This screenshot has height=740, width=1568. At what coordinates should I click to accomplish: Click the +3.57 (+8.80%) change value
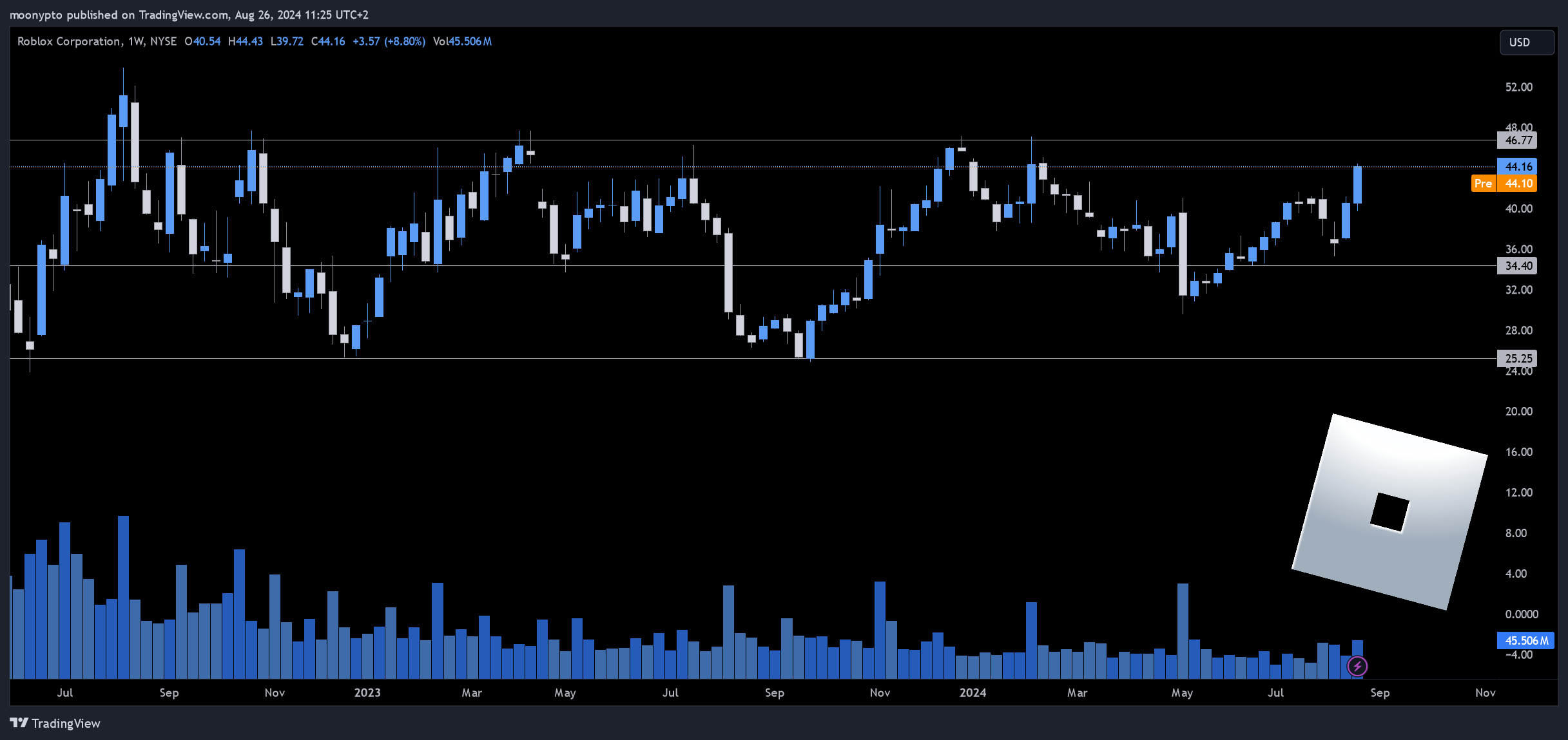(389, 41)
